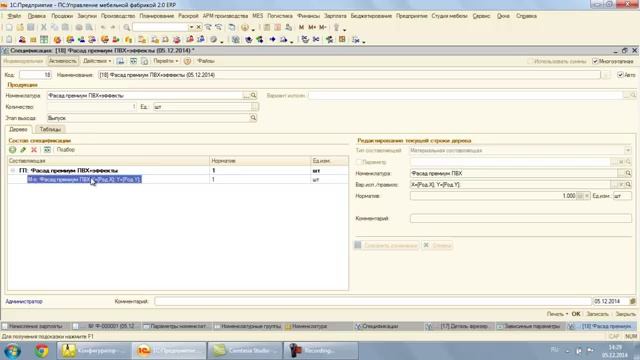The width and height of the screenshot is (640, 360).
Task: Click ellipsis selector on left Номенклатура field
Action: pos(246,96)
